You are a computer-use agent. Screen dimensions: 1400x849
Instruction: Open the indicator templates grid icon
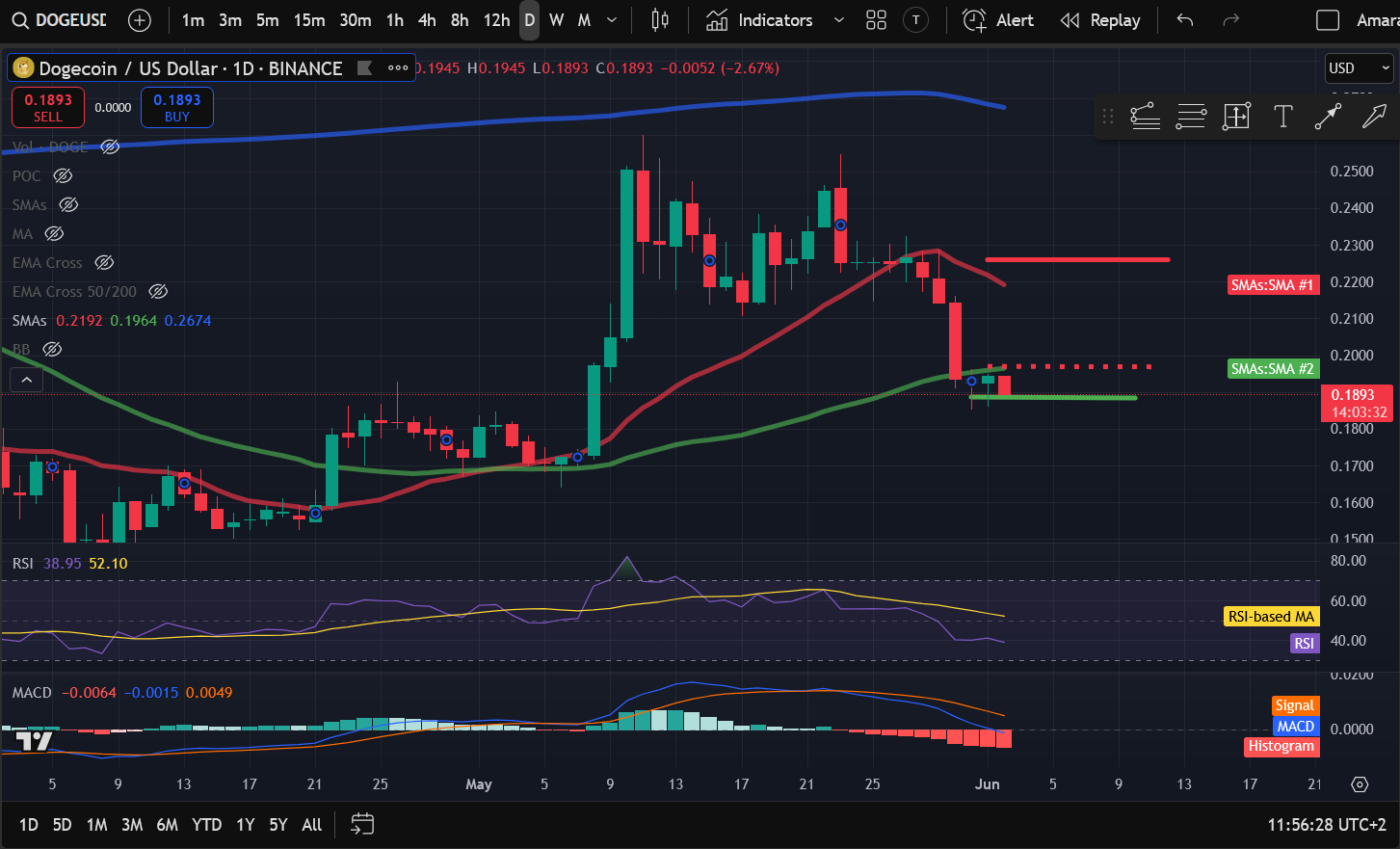[876, 20]
